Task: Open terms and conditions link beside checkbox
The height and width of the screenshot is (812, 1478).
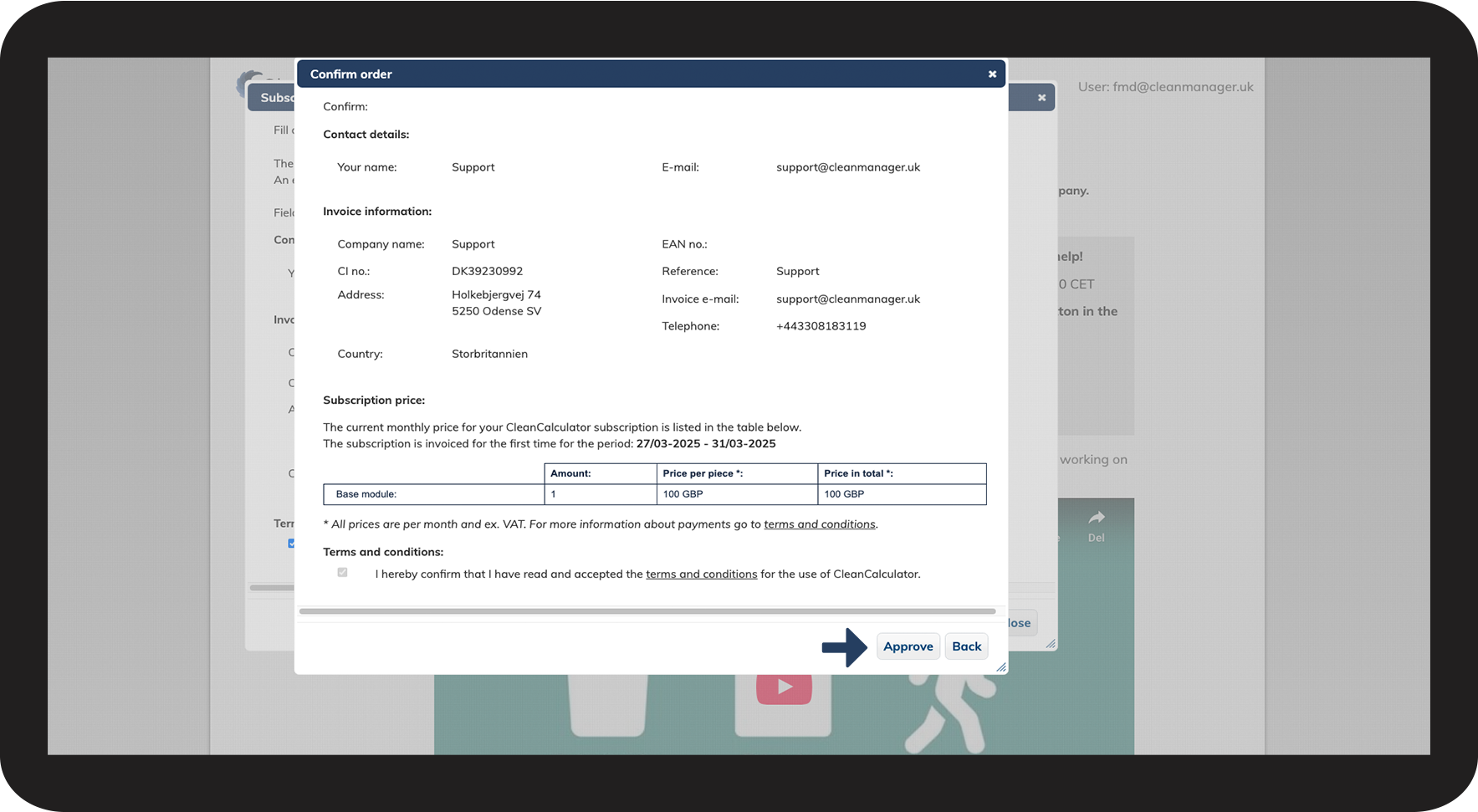Action: click(x=701, y=575)
